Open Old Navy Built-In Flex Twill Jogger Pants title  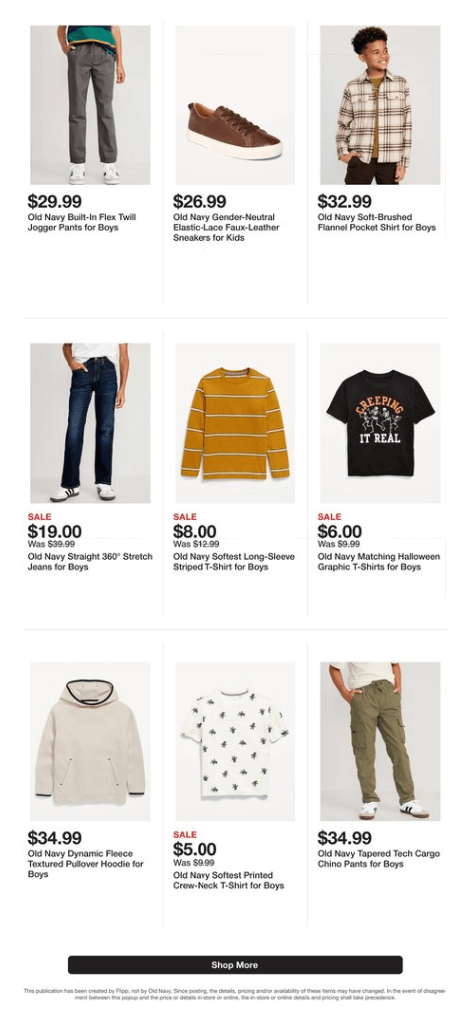(x=82, y=222)
